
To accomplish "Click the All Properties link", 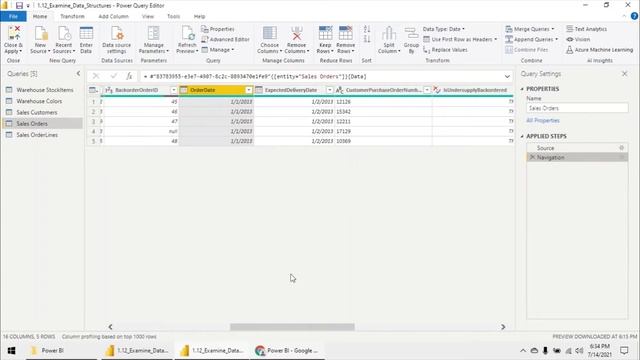I will [543, 120].
